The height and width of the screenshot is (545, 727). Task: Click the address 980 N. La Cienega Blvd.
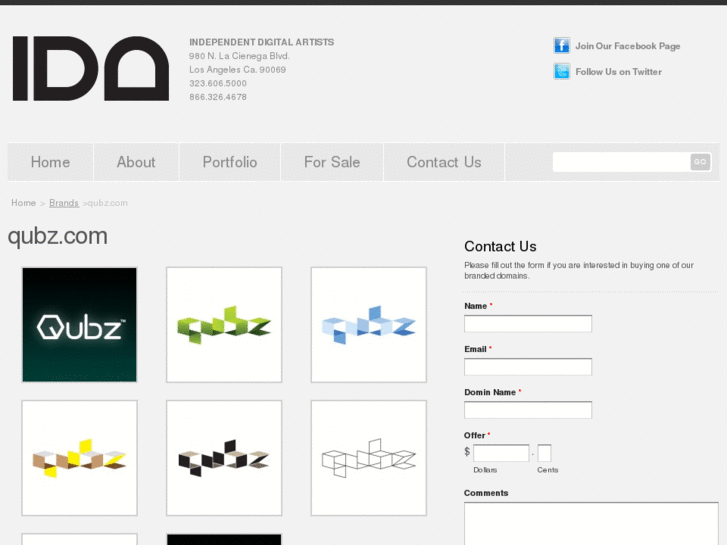(x=239, y=56)
